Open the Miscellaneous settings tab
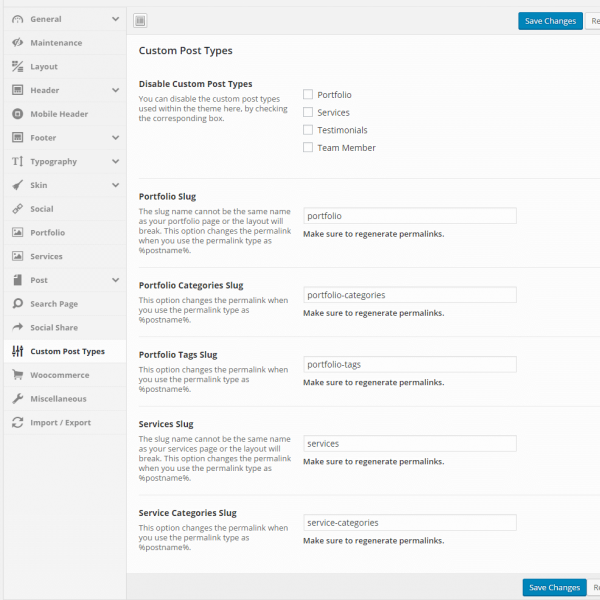600x600 pixels. pos(58,399)
